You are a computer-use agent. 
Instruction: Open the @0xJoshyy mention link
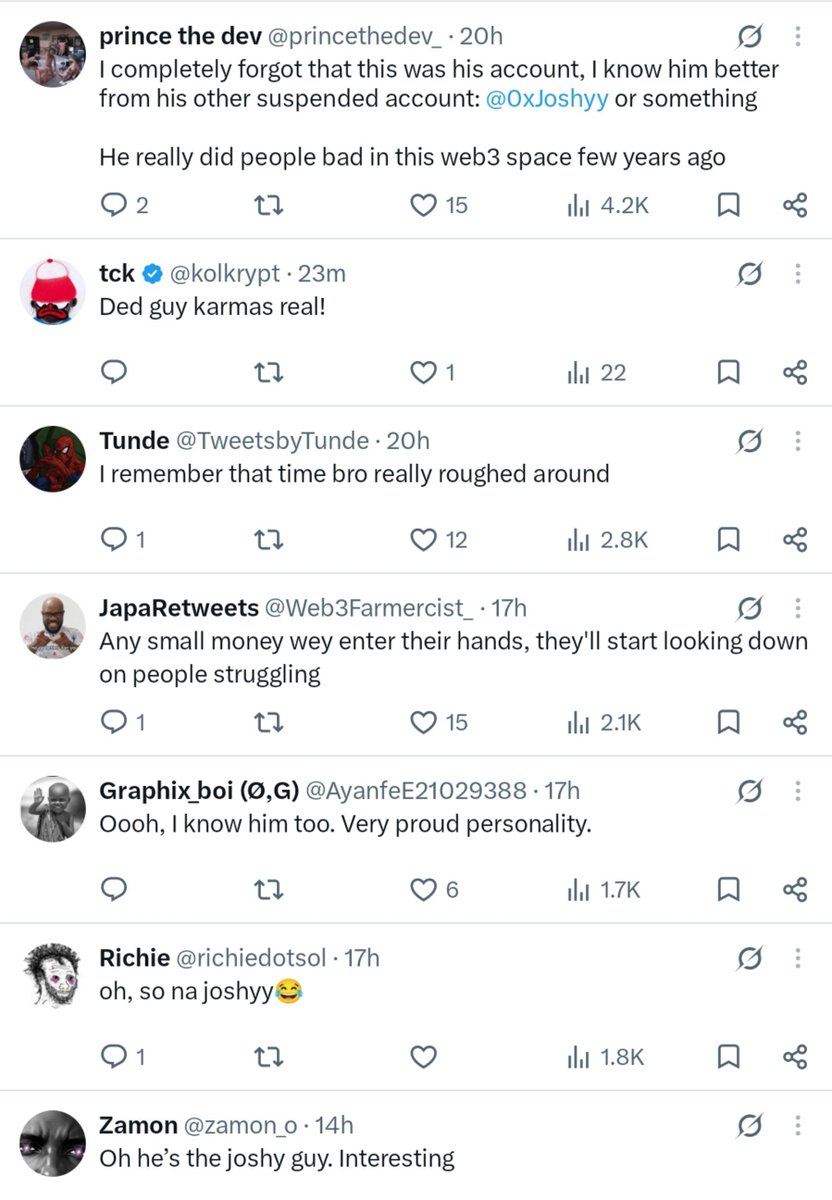547,99
